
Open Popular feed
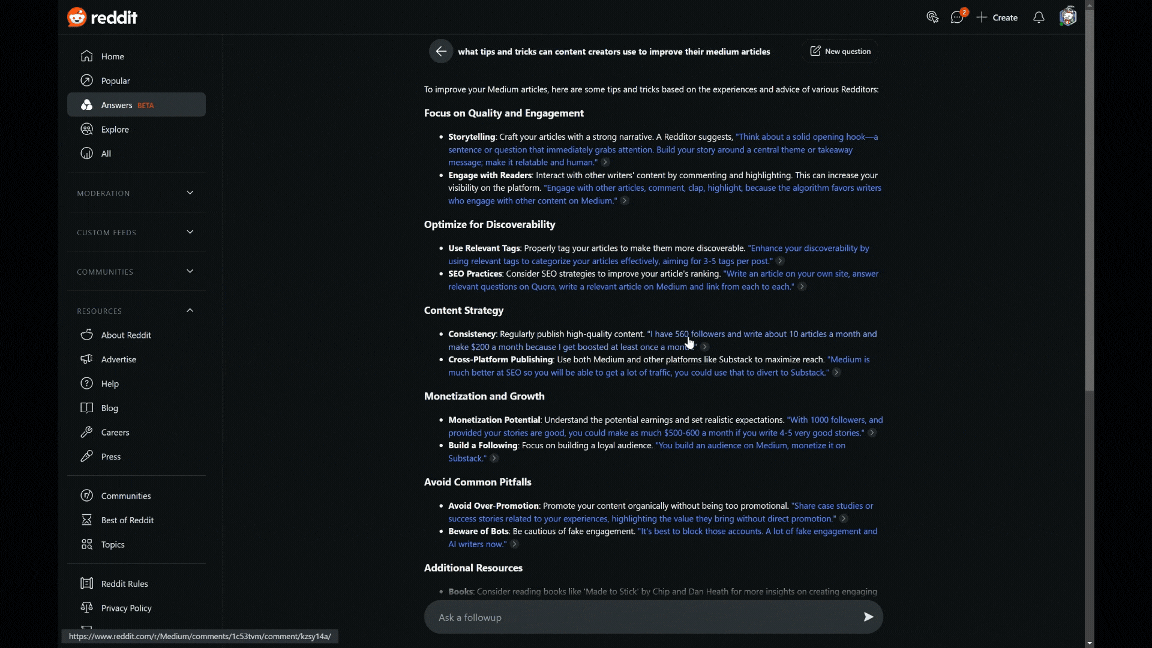(136, 80)
